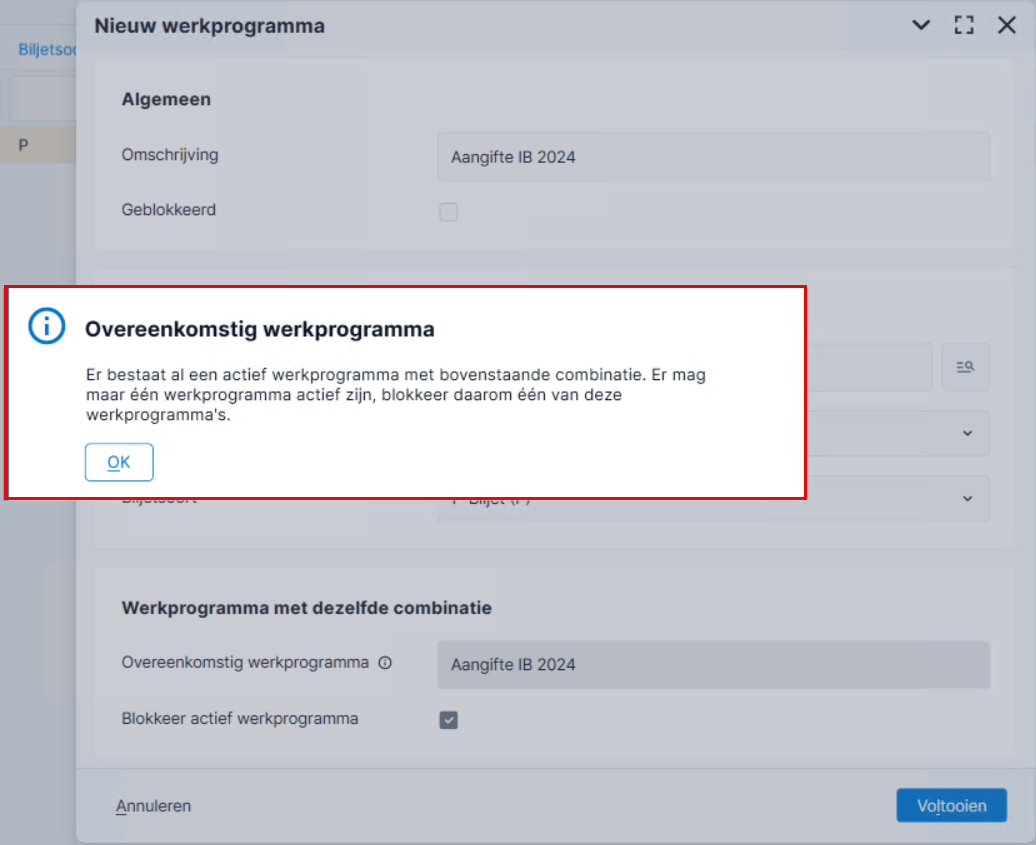Toggle fullscreen with the expand icon

point(964,25)
